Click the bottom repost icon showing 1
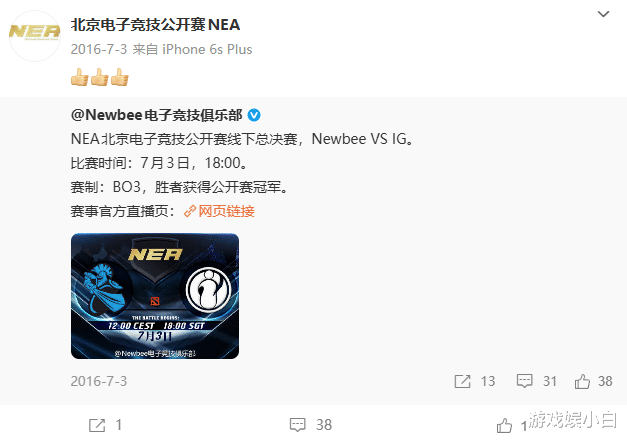627x441 pixels. click(97, 425)
